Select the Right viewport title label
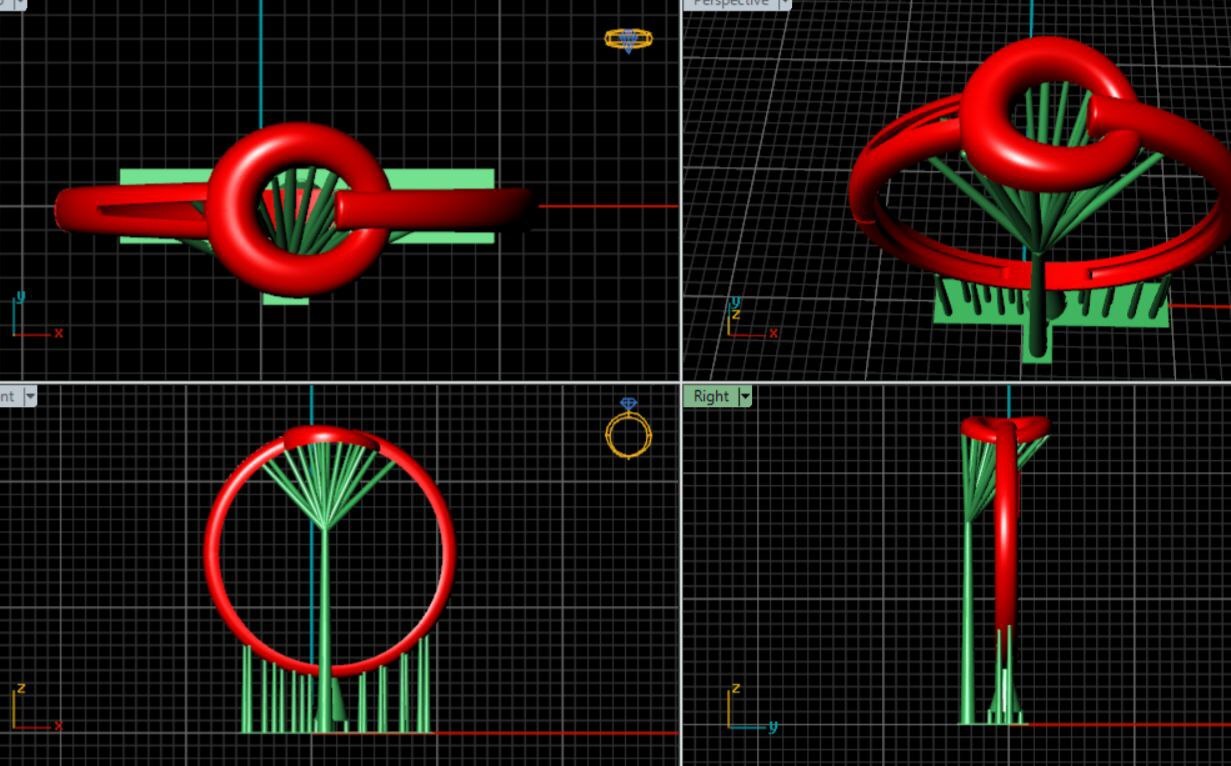The height and width of the screenshot is (766, 1231). click(x=711, y=396)
